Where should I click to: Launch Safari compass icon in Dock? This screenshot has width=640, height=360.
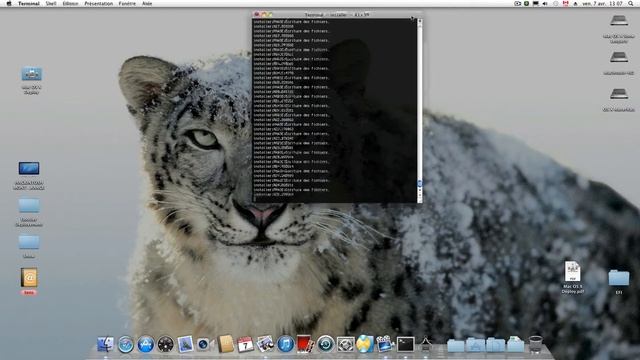tap(126, 344)
